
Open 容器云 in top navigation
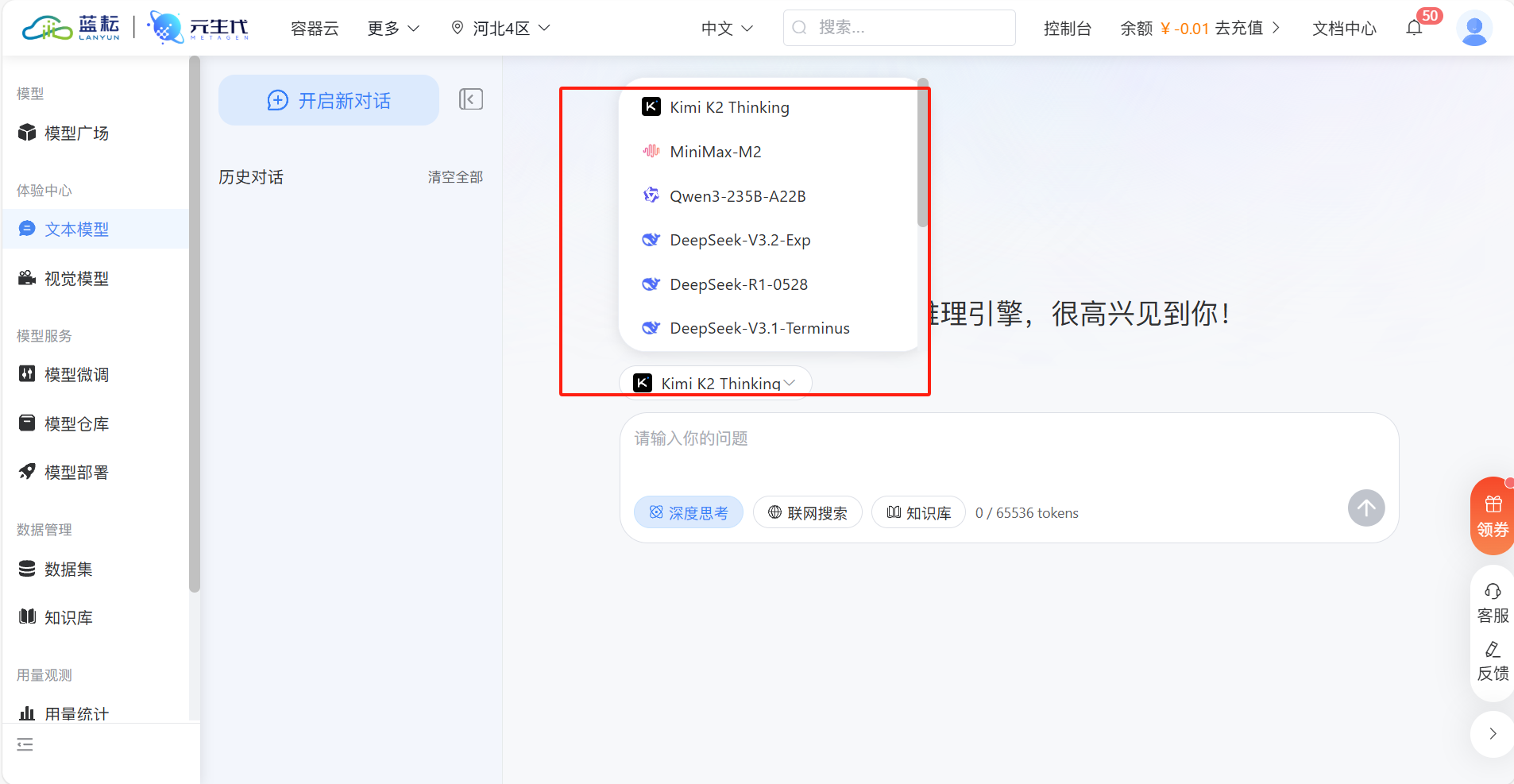coord(315,28)
